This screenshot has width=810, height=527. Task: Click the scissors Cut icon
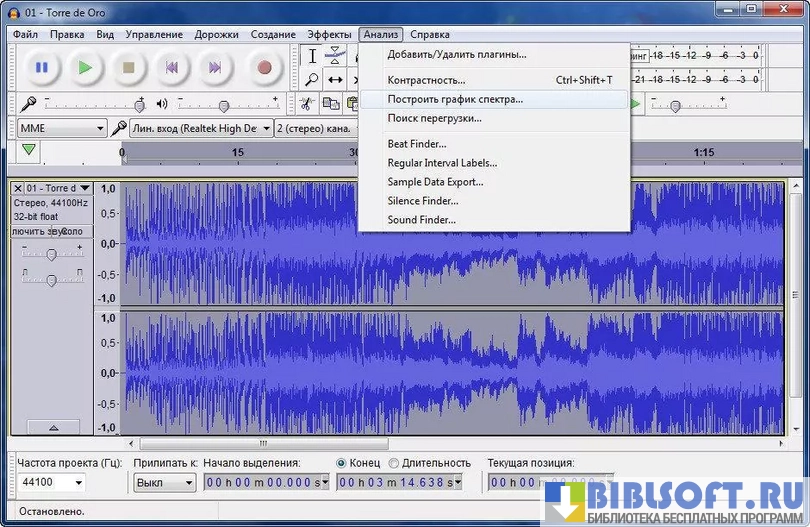point(308,104)
